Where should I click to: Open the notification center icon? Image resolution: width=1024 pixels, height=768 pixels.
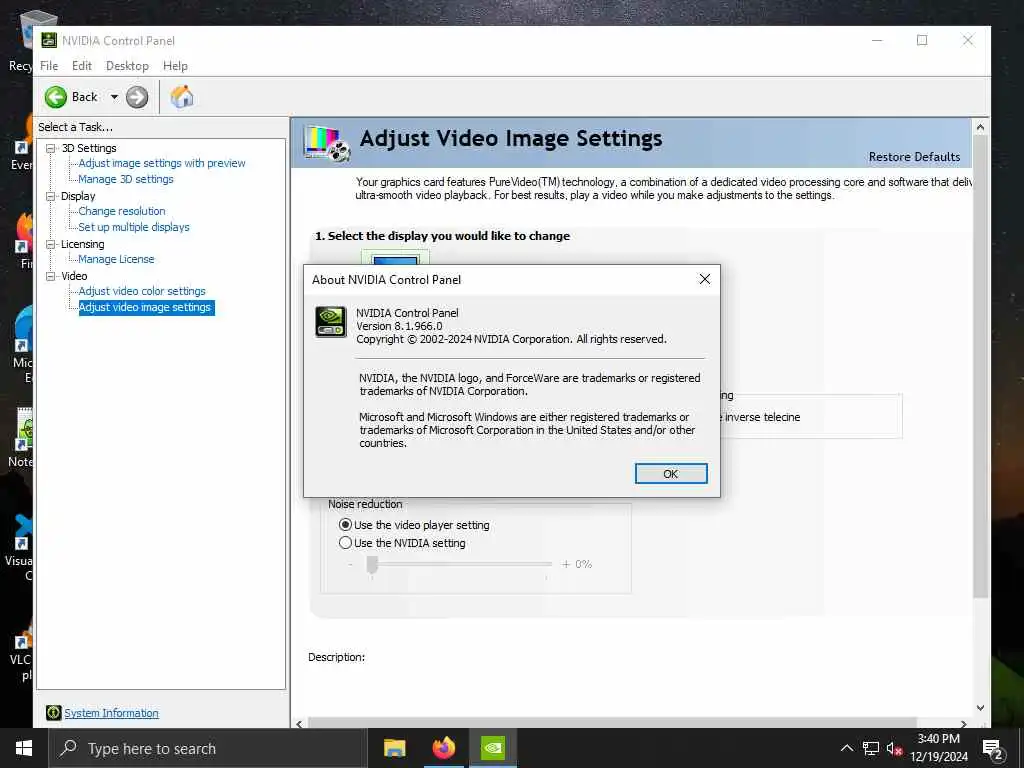click(993, 749)
